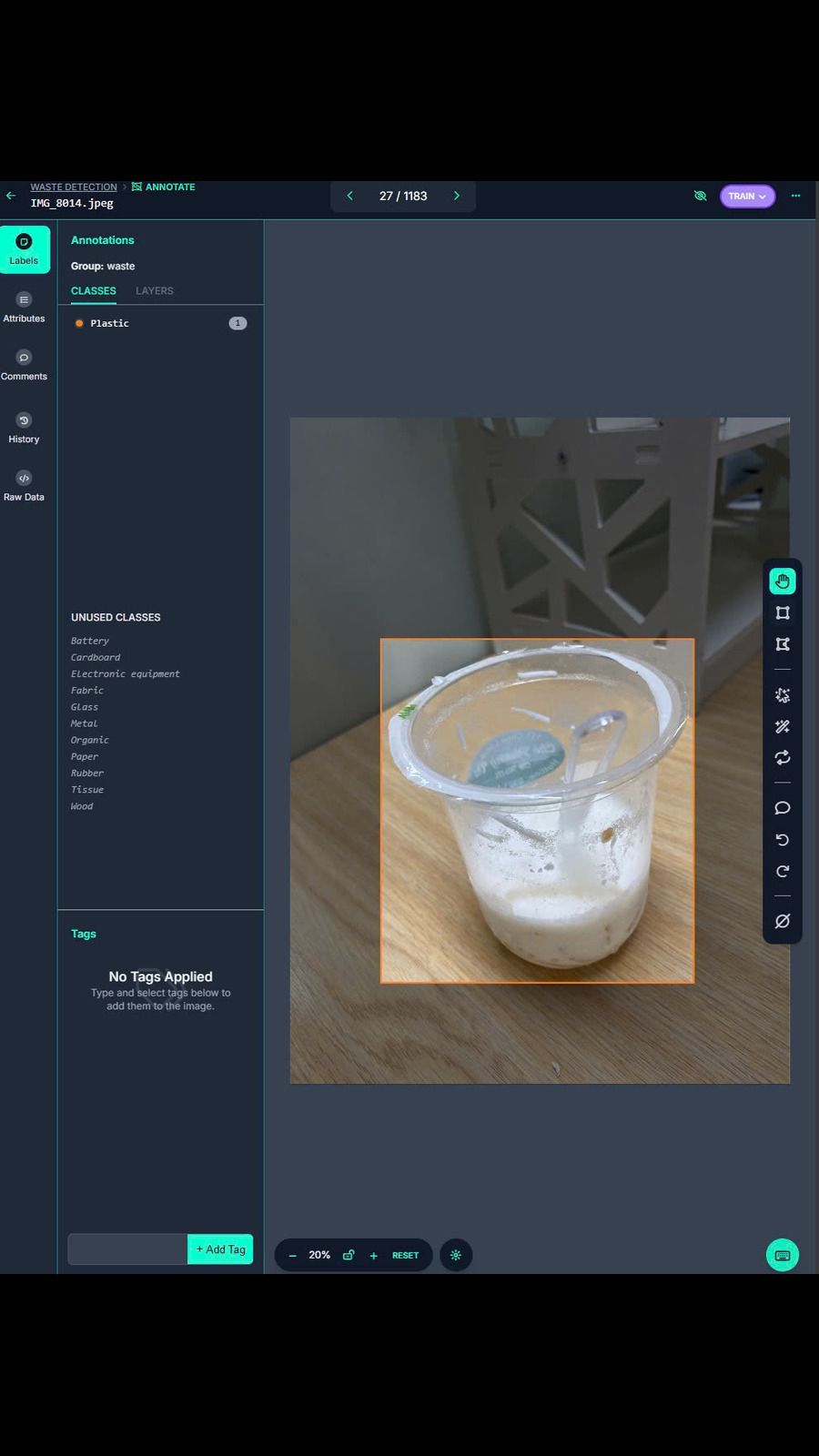Click the repeat loop tool icon
The height and width of the screenshot is (1456, 819).
pos(782,757)
